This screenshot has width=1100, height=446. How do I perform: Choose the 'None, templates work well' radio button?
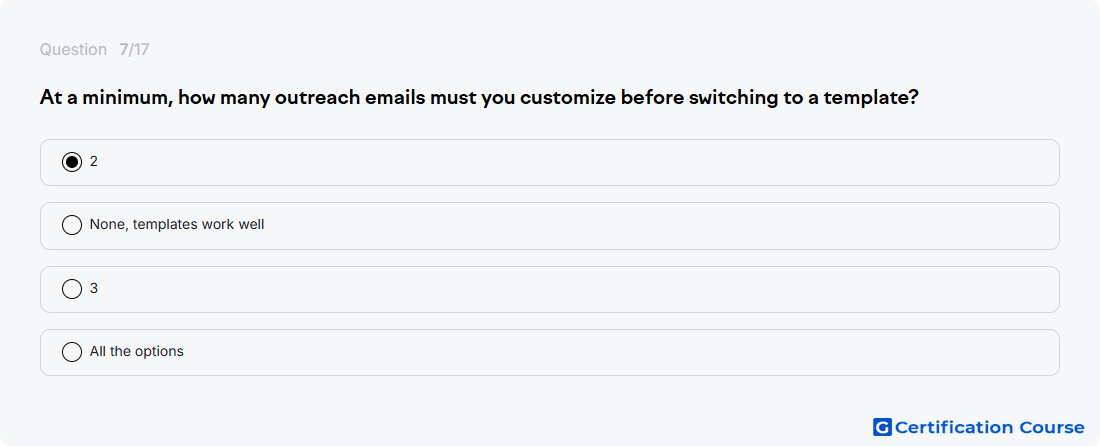tap(72, 225)
